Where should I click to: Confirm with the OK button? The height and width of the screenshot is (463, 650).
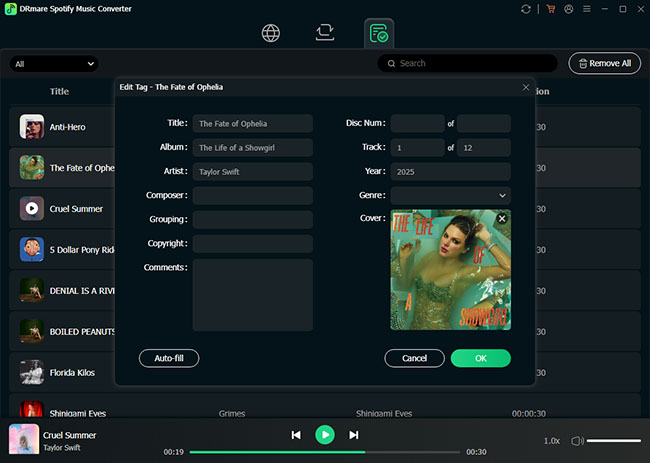[481, 358]
